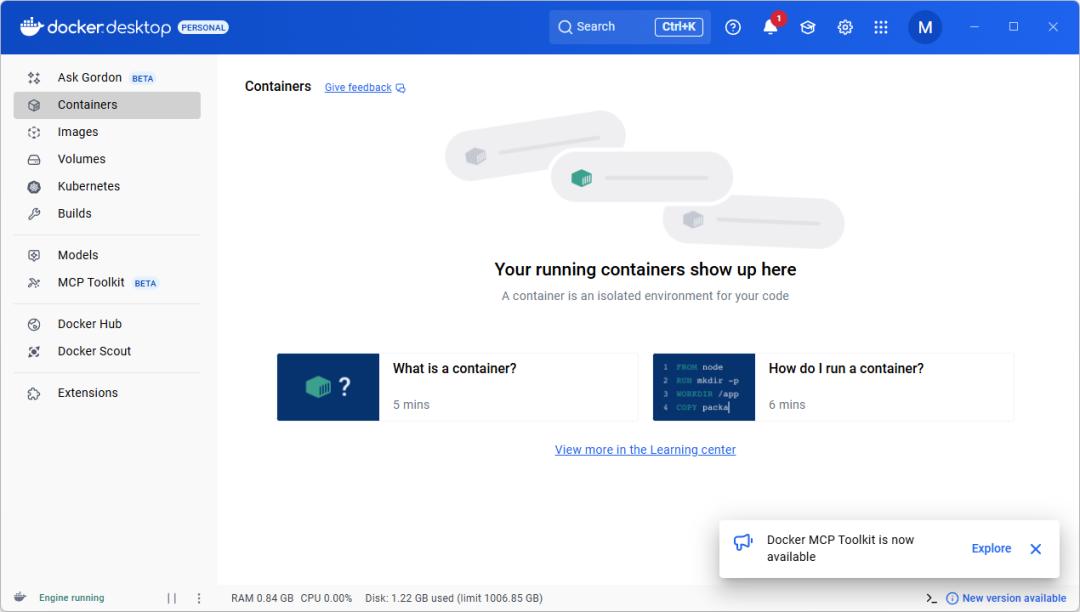The width and height of the screenshot is (1080, 612).
Task: Click the Volumes drive icon
Action: (34, 160)
